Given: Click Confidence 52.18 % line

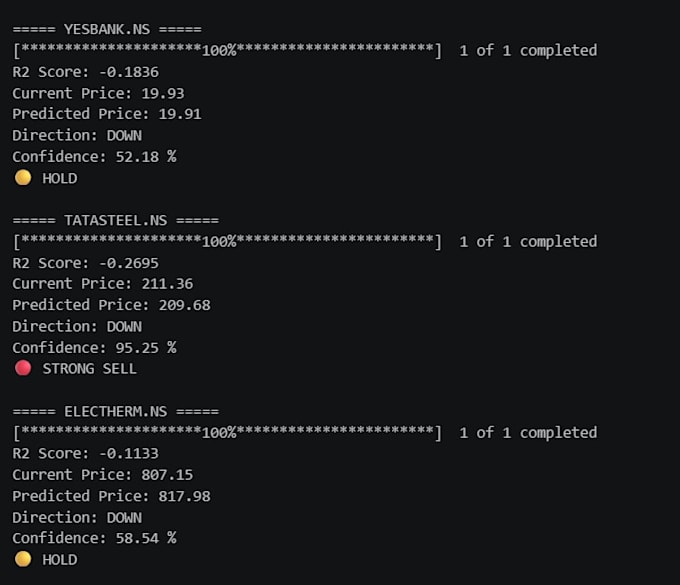Looking at the screenshot, I should pyautogui.click(x=94, y=157).
